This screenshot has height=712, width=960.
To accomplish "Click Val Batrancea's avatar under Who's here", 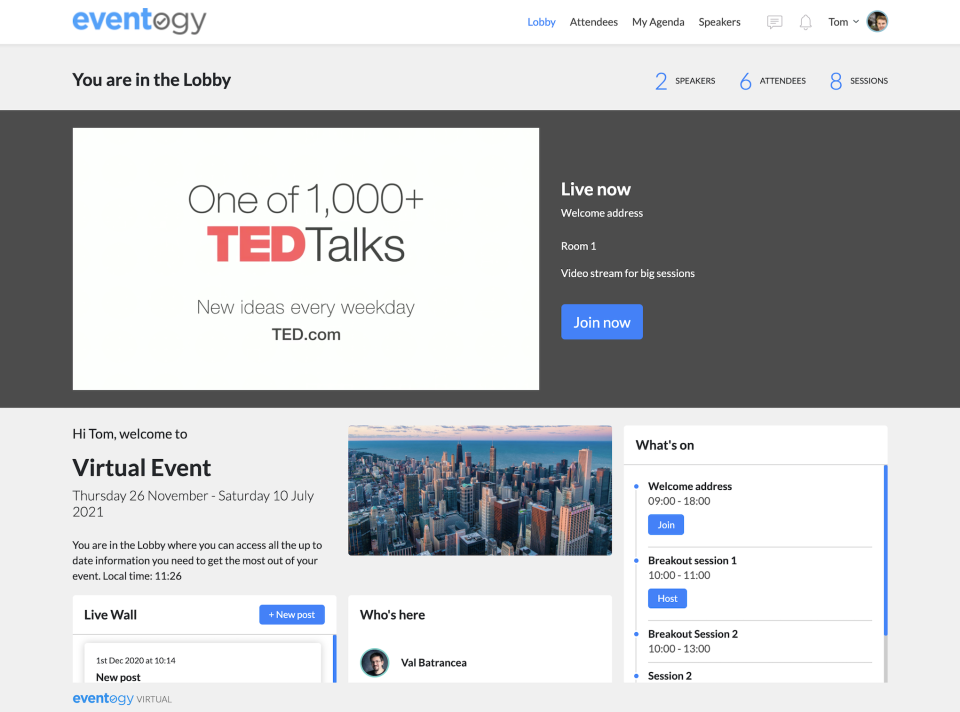I will tap(374, 662).
